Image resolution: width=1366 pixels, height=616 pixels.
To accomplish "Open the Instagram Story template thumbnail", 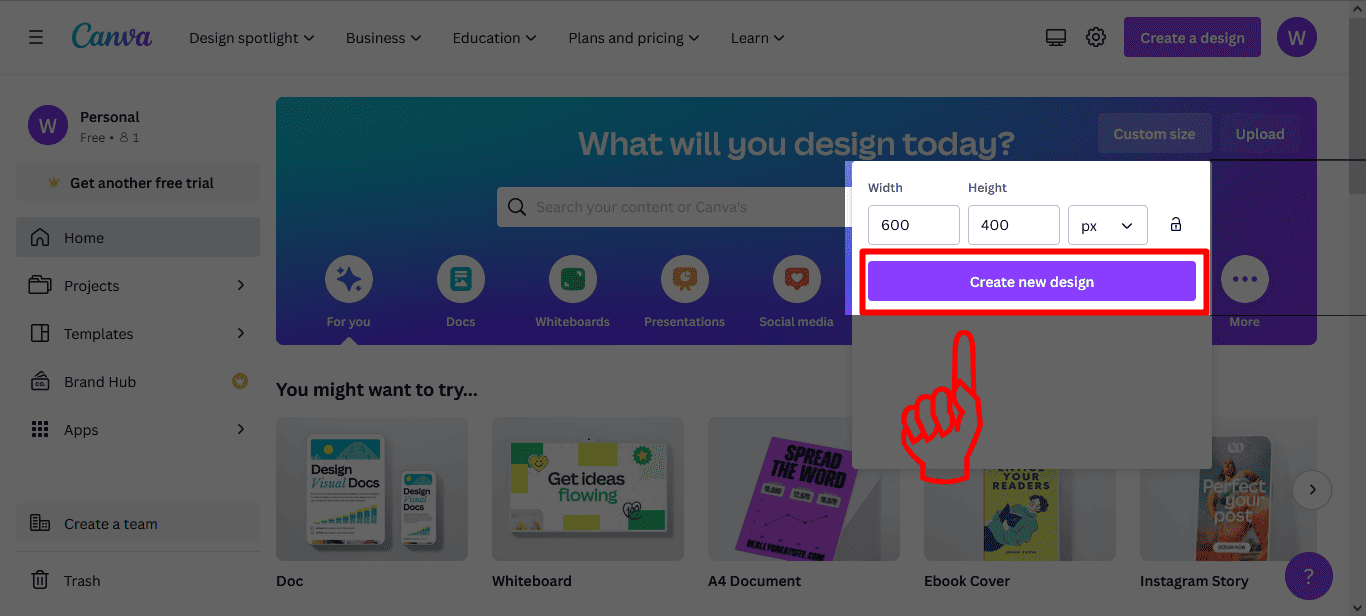I will coord(1228,489).
